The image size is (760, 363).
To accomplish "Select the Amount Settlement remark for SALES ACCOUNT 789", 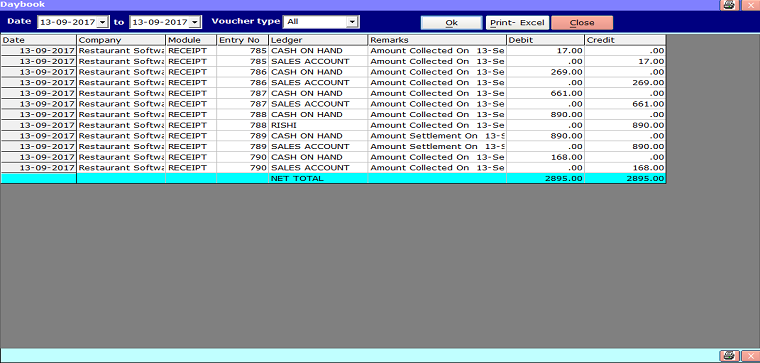I will coord(437,146).
